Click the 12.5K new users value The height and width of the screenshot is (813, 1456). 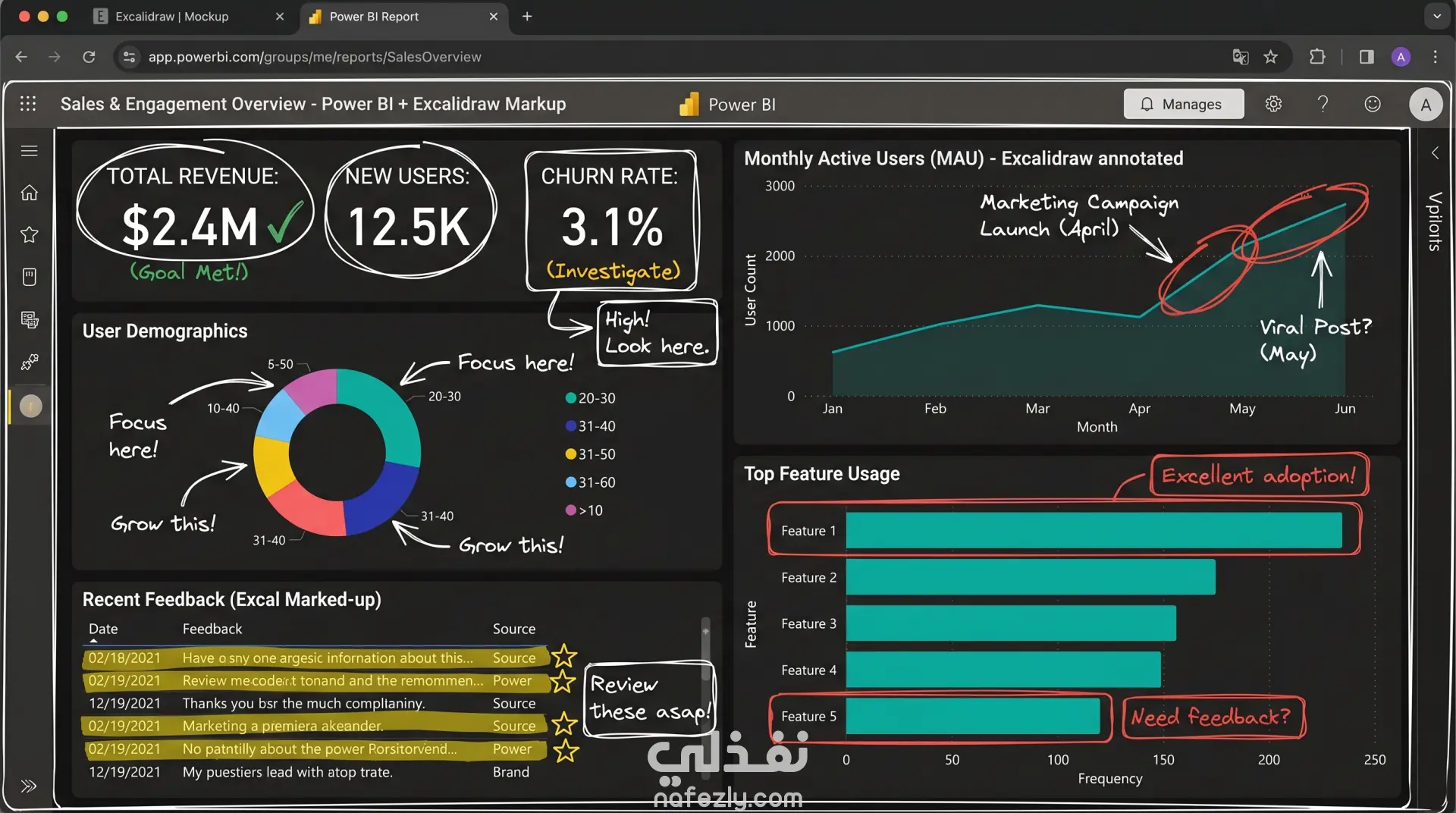(x=409, y=227)
